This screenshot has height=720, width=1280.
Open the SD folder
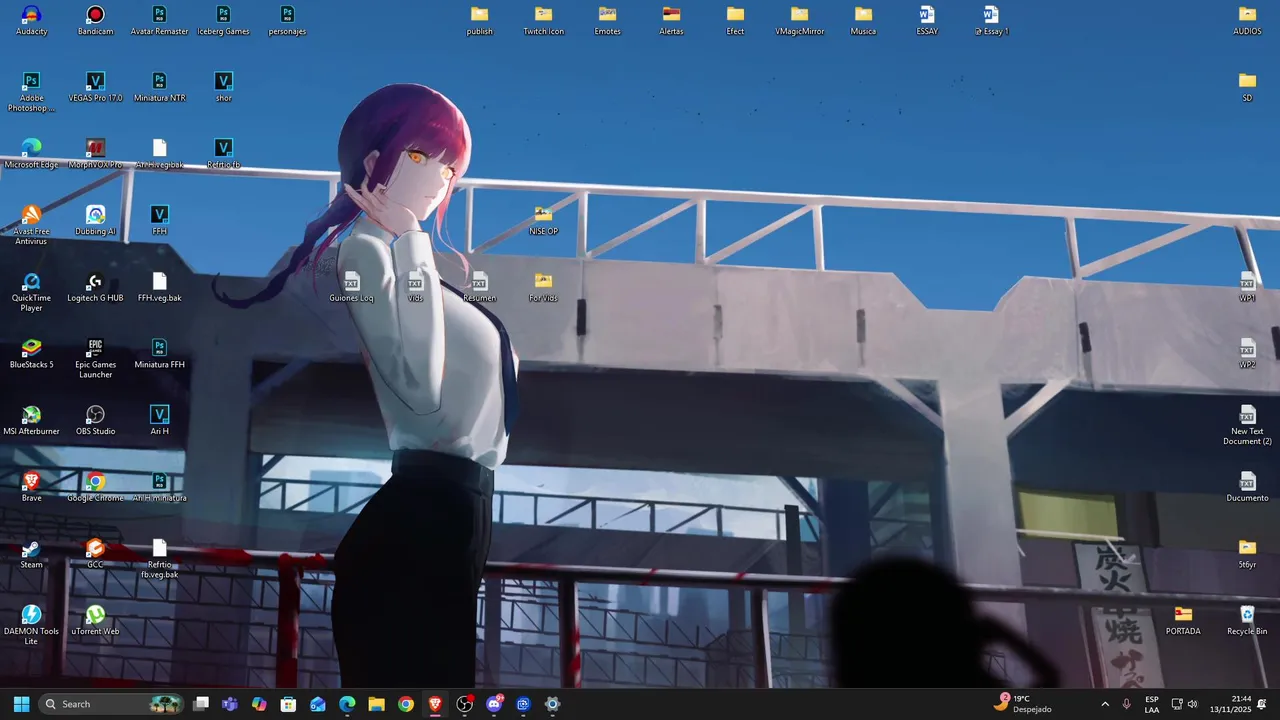[x=1247, y=87]
